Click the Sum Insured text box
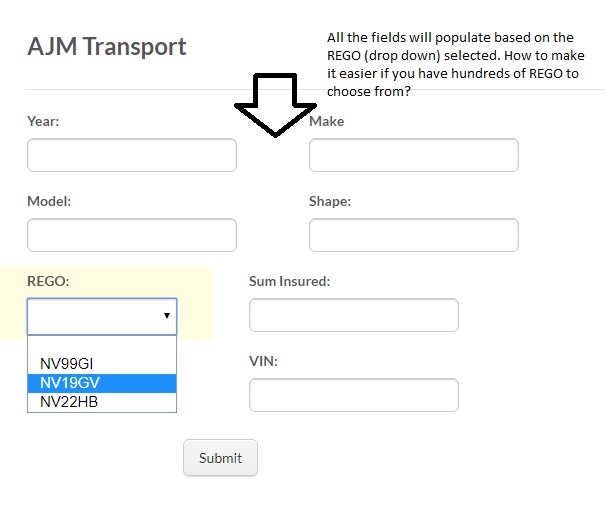 coord(353,315)
